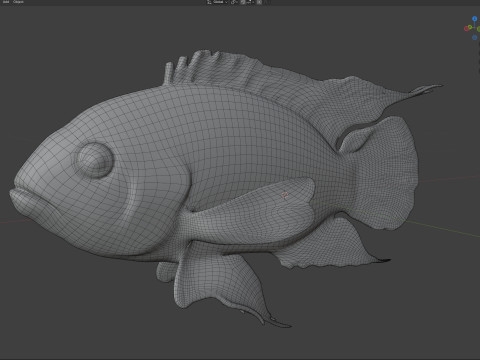Viewport: 480px width, 360px height.
Task: Toggle proportional editing icon in header
Action: (259, 2)
